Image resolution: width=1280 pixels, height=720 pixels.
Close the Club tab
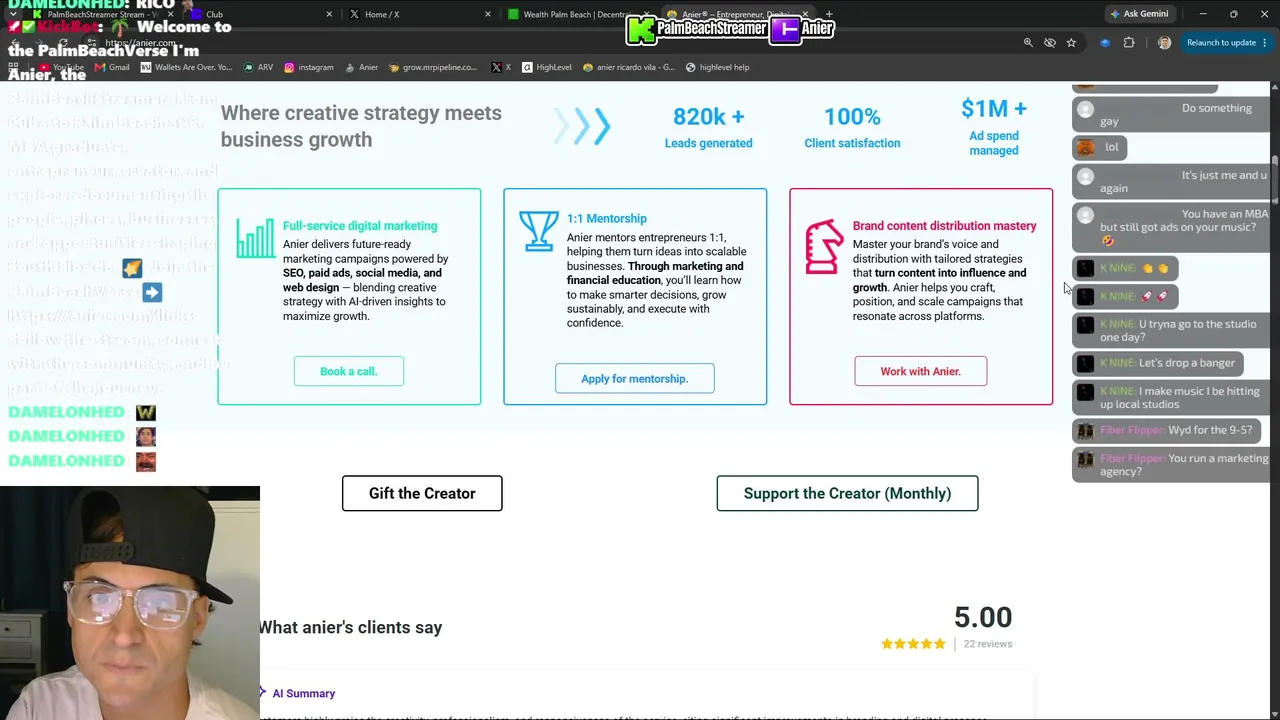[x=329, y=14]
